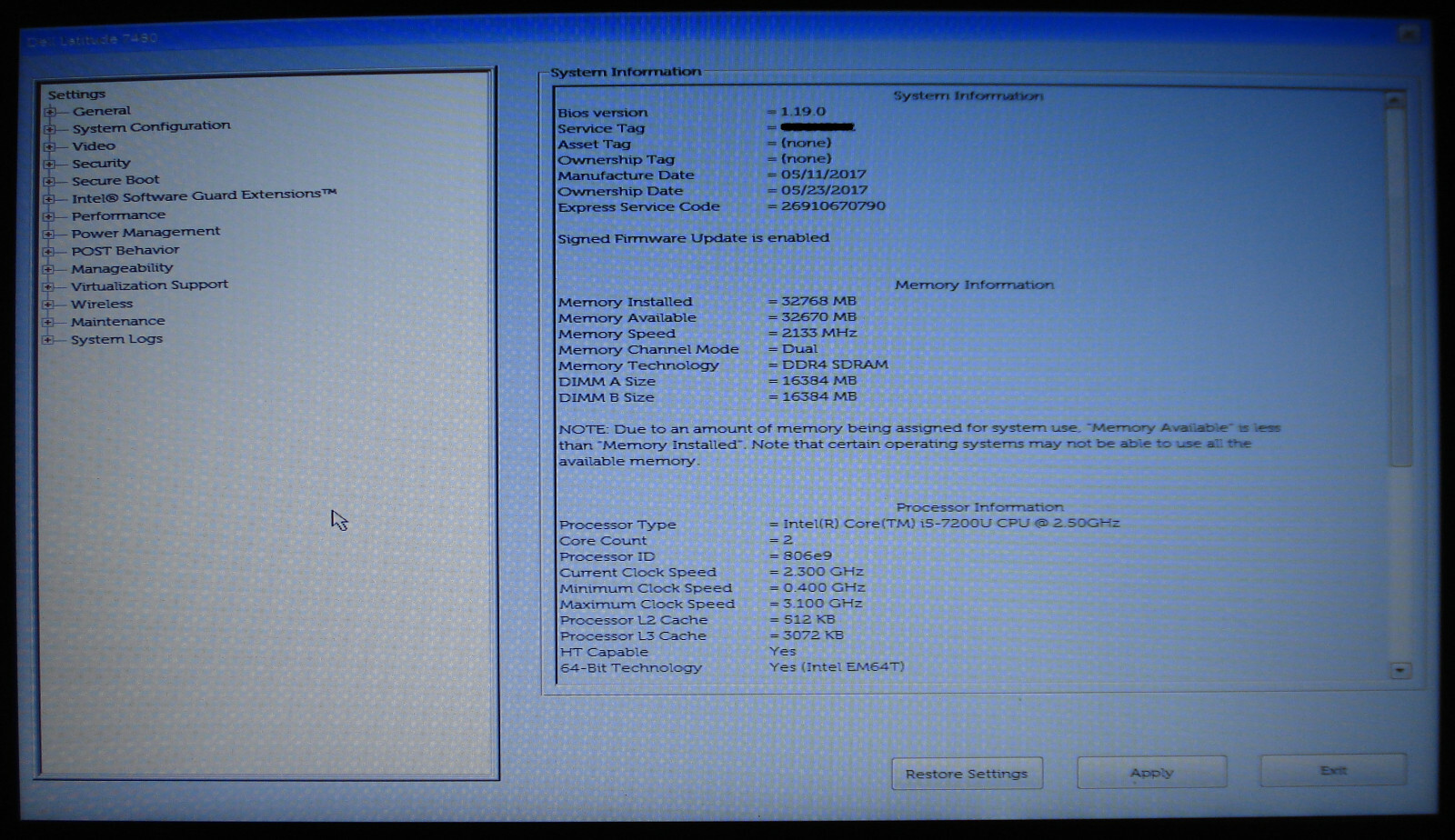Open Virtualization Support settings item
The image size is (1455, 840).
[x=149, y=285]
